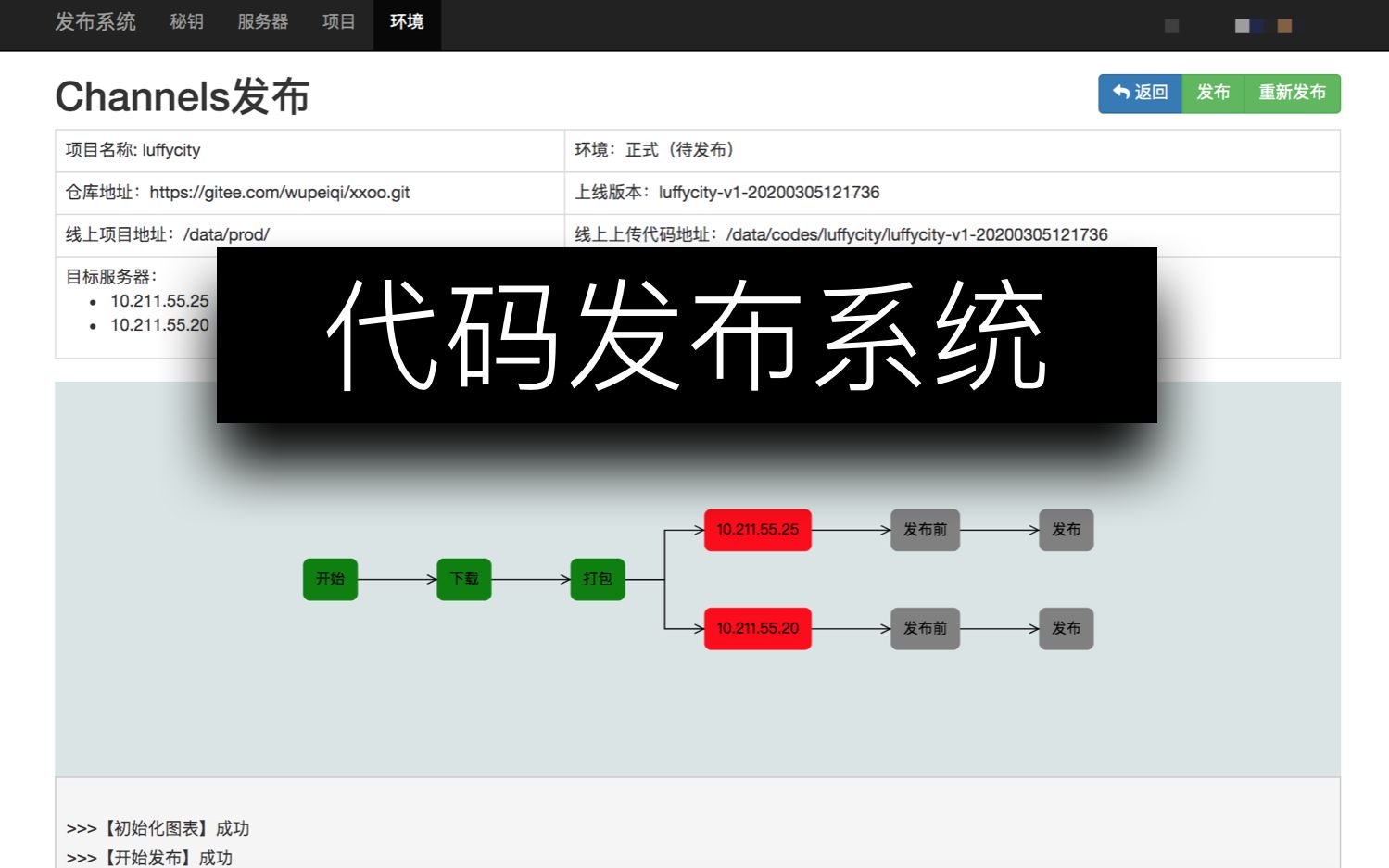This screenshot has width=1389, height=868.
Task: Click the 项目名称: luffycity cell
Action: 309,151
